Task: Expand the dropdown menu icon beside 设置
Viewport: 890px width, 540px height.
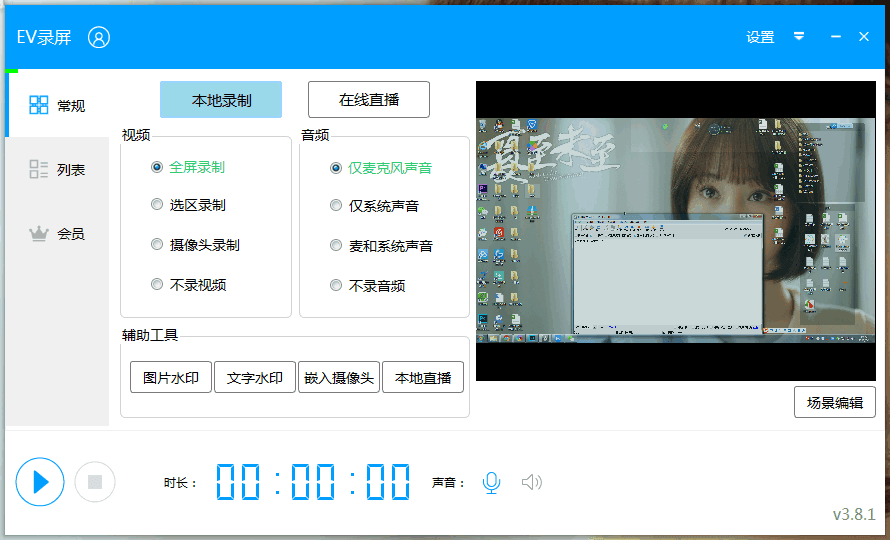Action: coord(799,37)
